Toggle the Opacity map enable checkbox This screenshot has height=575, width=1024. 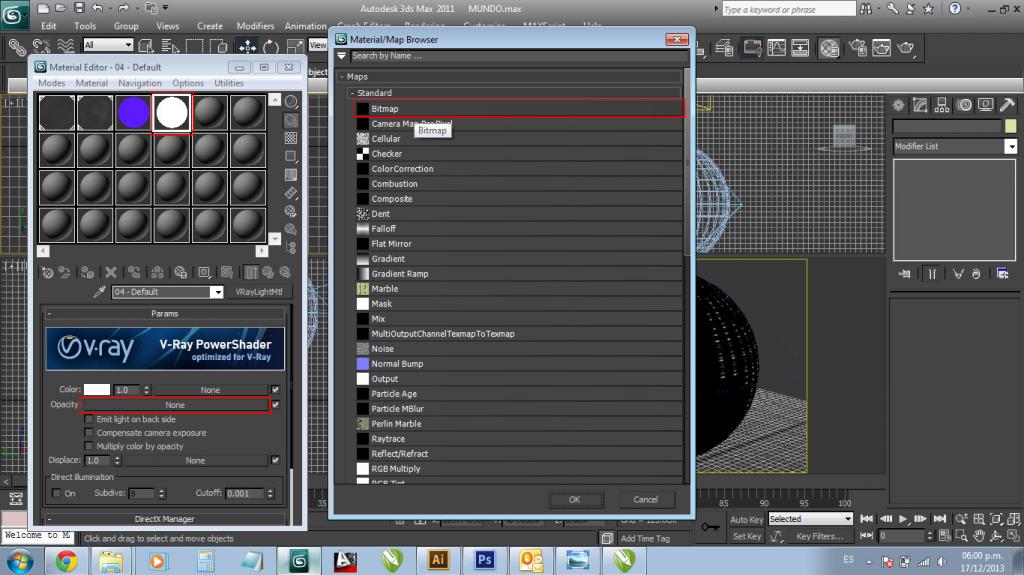click(x=276, y=404)
